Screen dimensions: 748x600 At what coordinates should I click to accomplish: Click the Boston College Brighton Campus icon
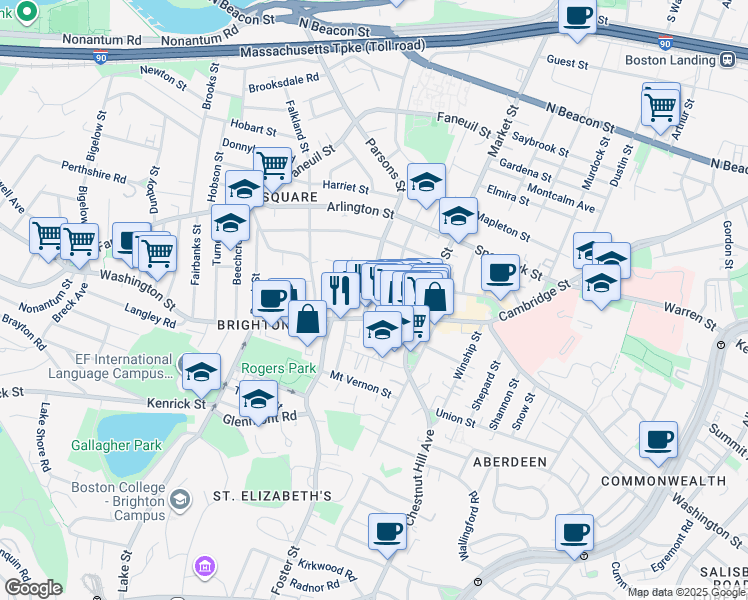[x=180, y=500]
